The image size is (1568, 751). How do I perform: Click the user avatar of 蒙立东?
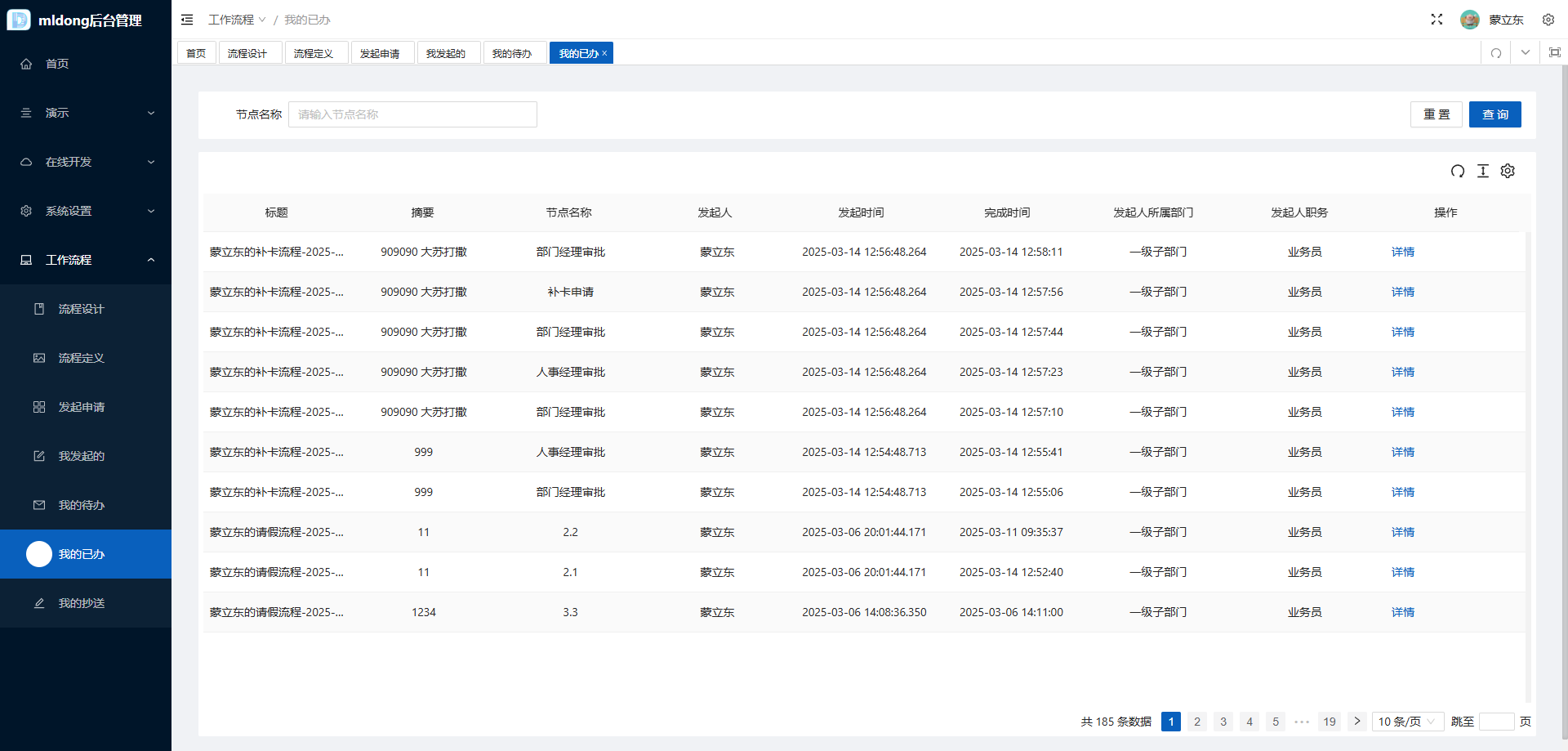(x=1470, y=20)
